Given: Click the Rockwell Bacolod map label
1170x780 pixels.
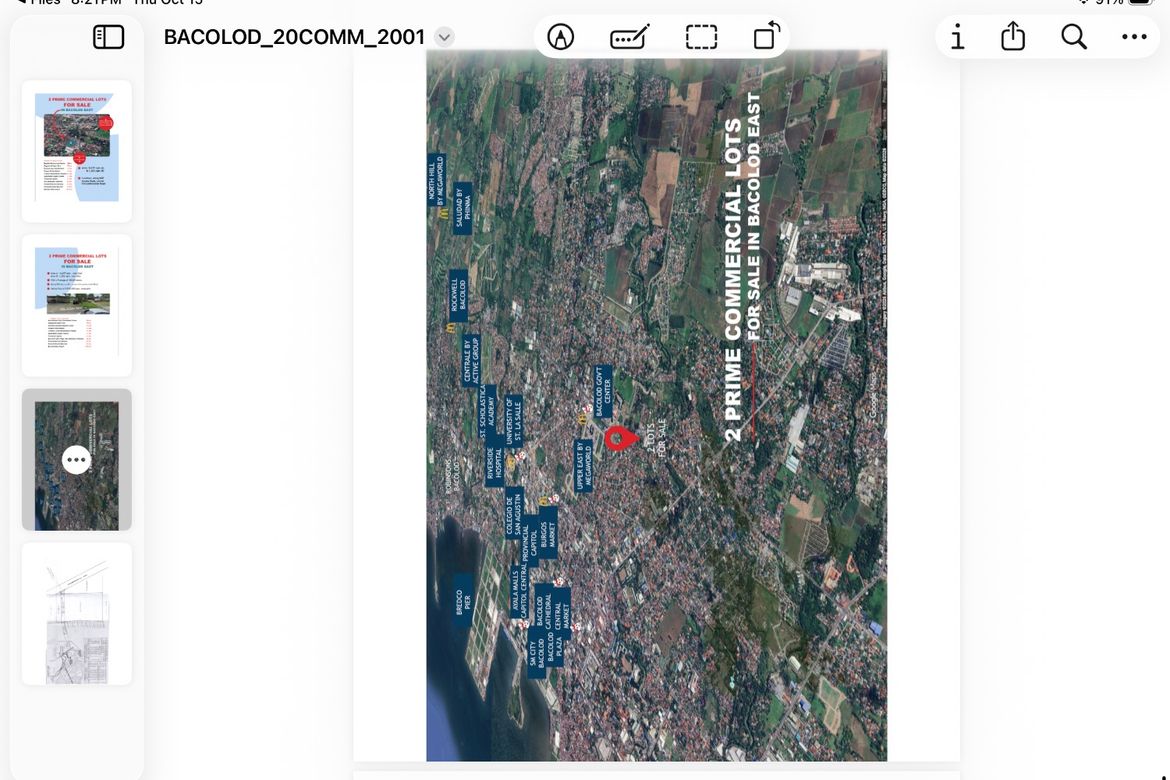Looking at the screenshot, I should pyautogui.click(x=458, y=296).
